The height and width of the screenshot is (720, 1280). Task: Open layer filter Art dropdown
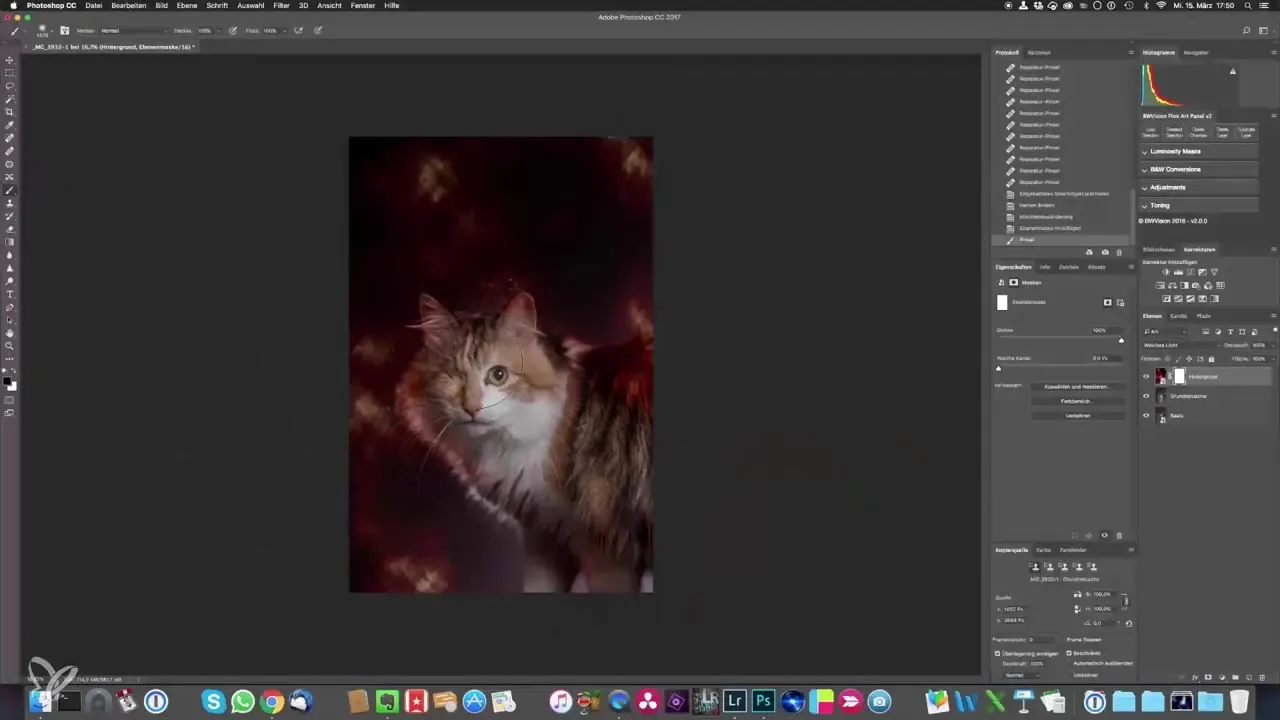(x=1168, y=331)
